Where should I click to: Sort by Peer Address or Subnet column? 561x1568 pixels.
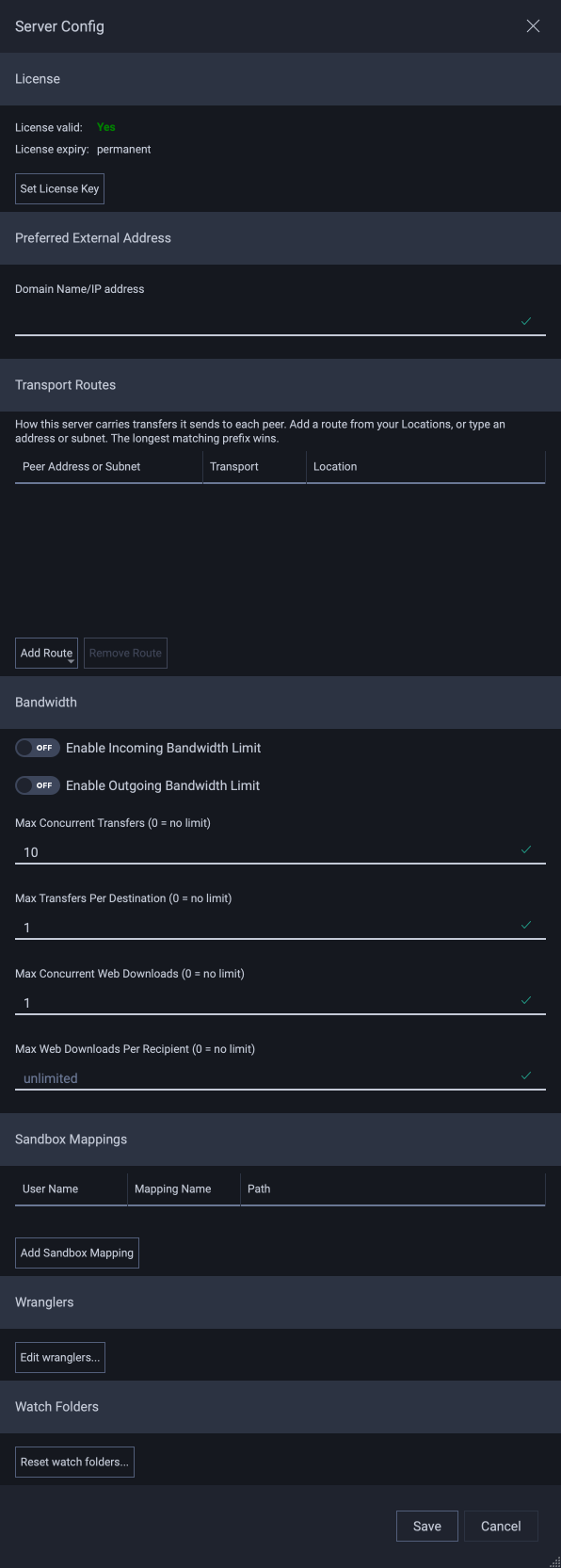[x=109, y=467]
